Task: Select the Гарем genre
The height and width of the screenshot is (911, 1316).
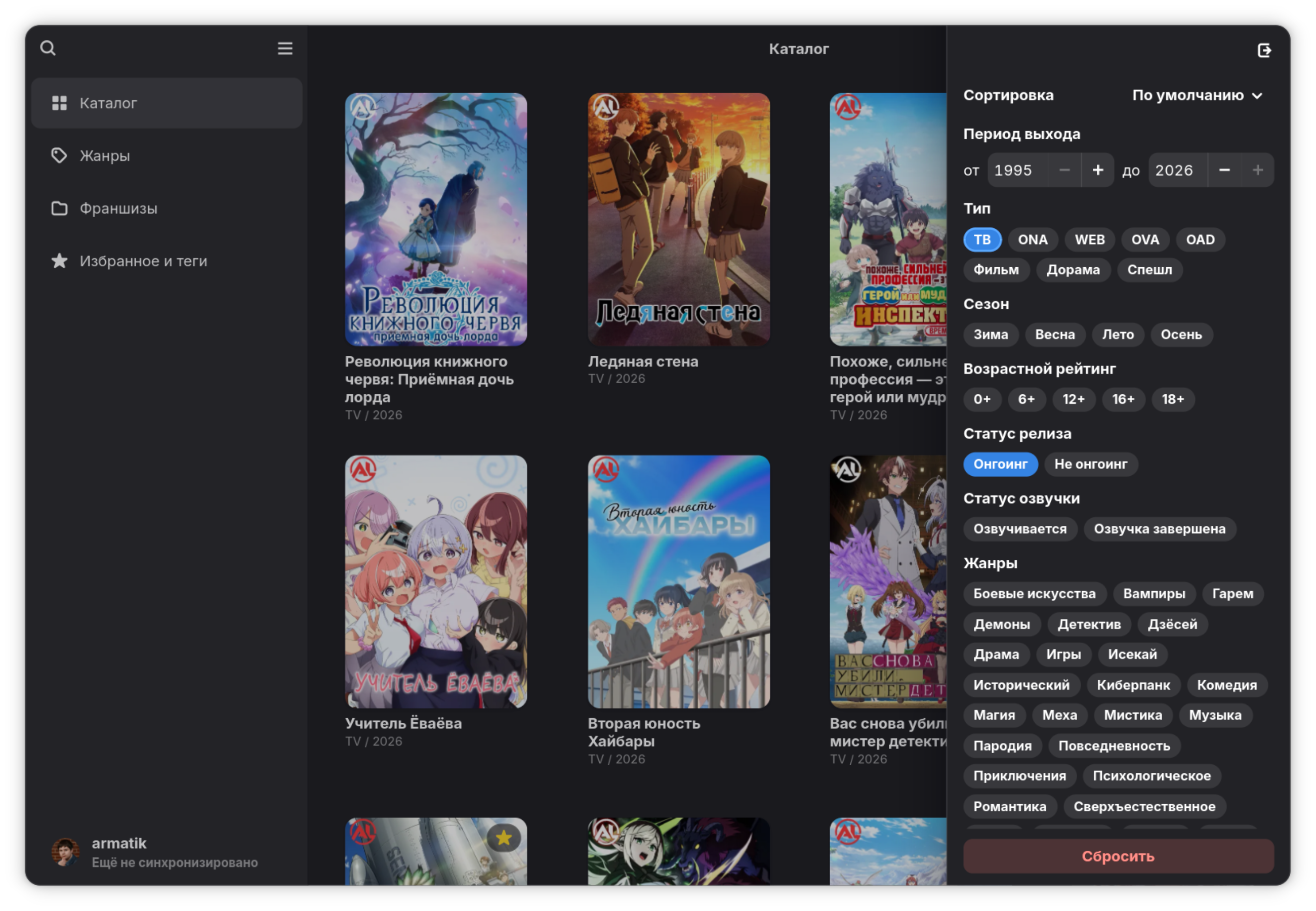Action: (x=1232, y=594)
